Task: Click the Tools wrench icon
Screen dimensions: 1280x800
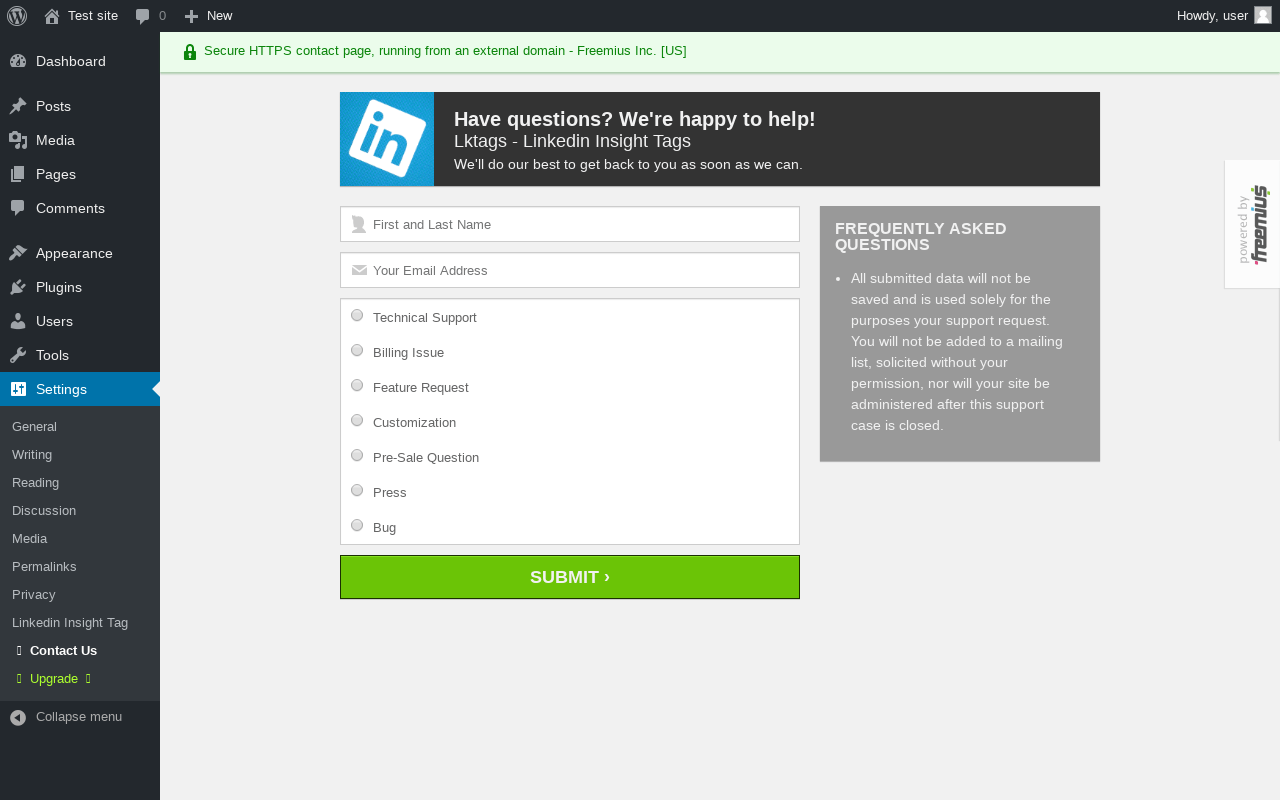Action: (18, 355)
